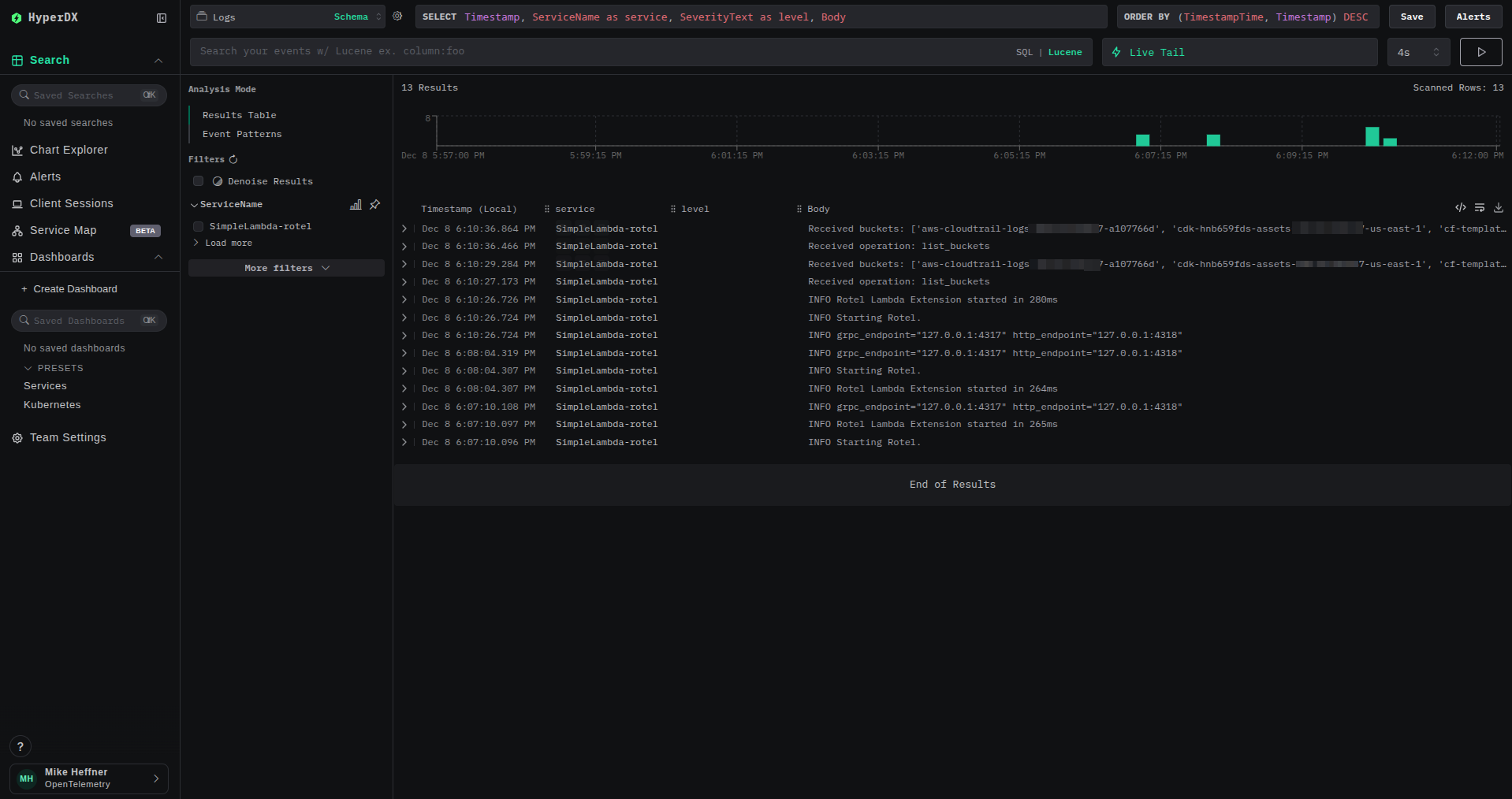Save the current search
The image size is (1512, 799).
(1411, 16)
